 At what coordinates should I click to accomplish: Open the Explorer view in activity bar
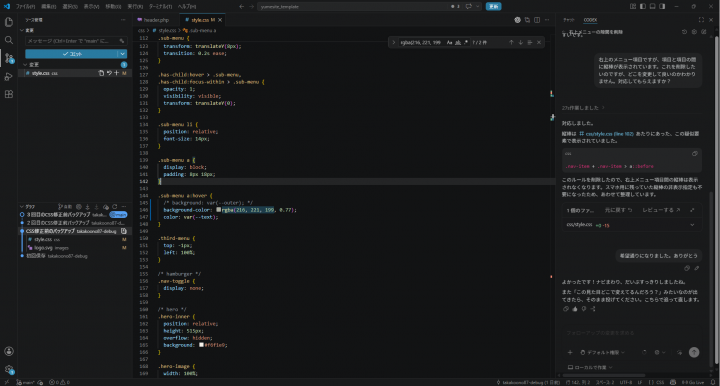9,22
